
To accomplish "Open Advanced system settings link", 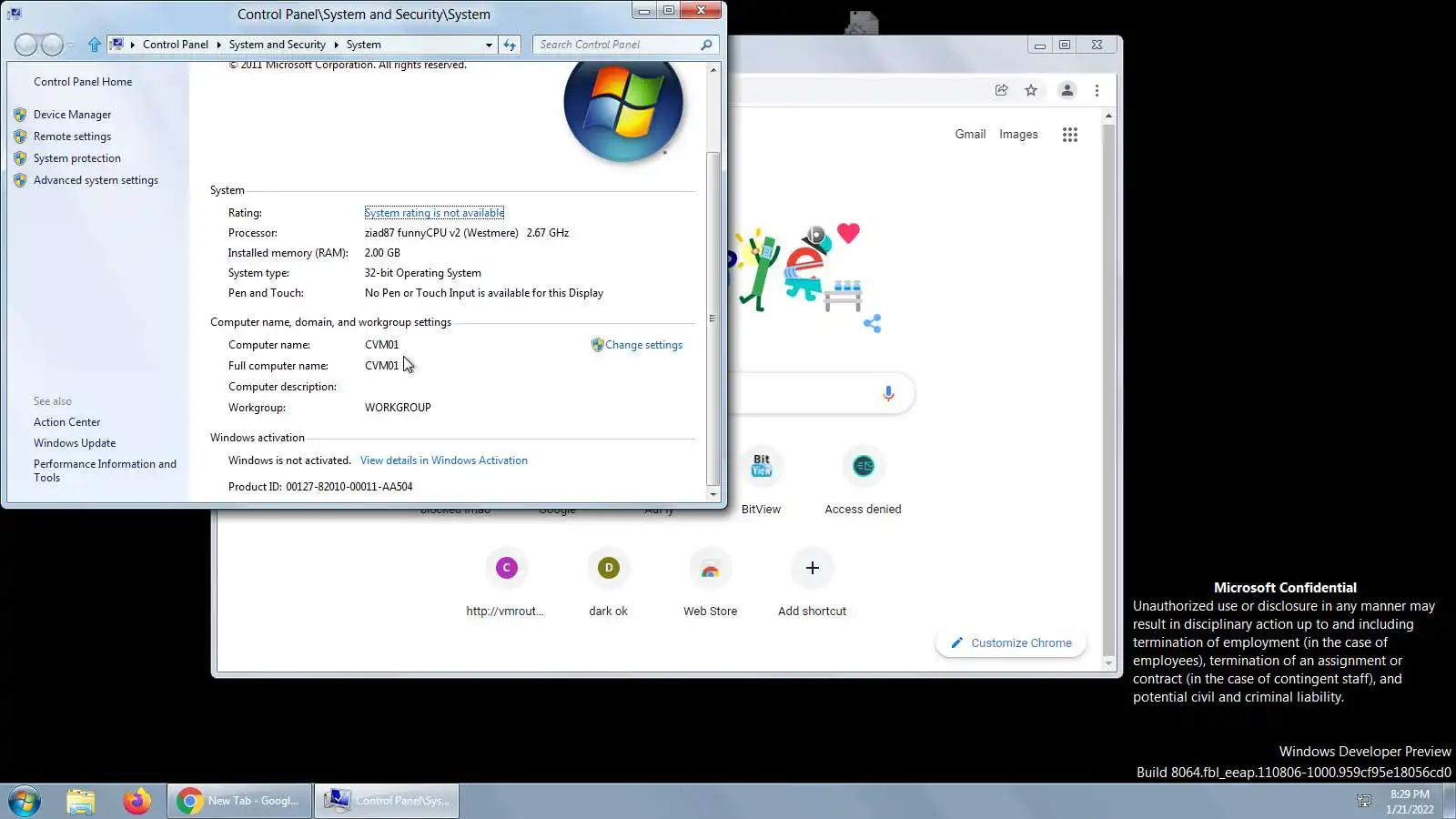I will 96,180.
